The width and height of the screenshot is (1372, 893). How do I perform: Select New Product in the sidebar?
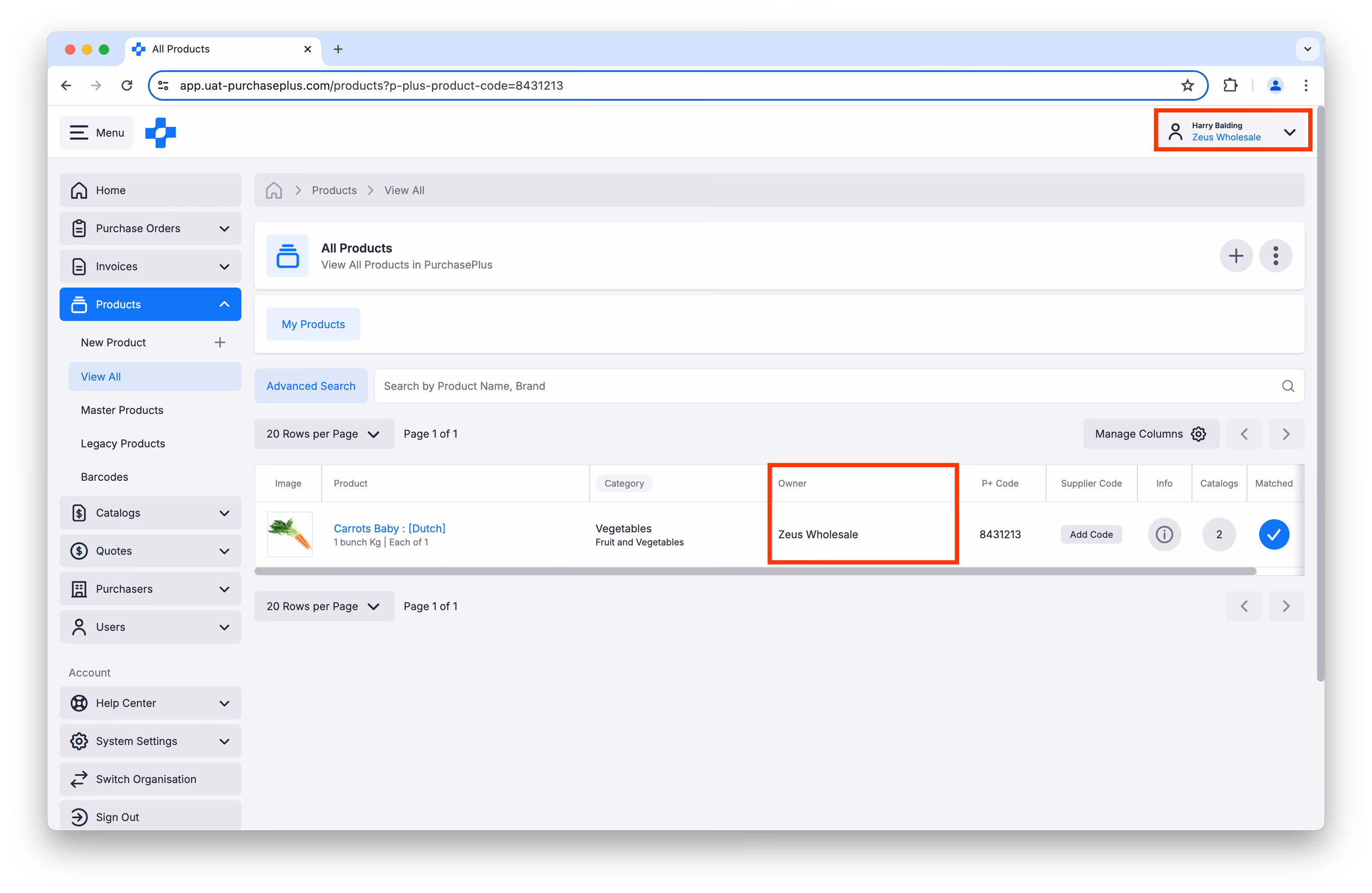click(x=113, y=343)
